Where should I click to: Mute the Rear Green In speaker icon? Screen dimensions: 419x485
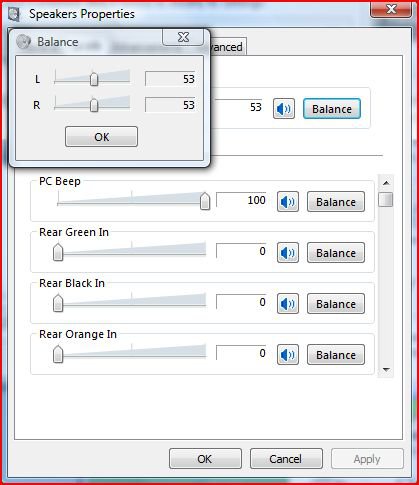click(288, 253)
